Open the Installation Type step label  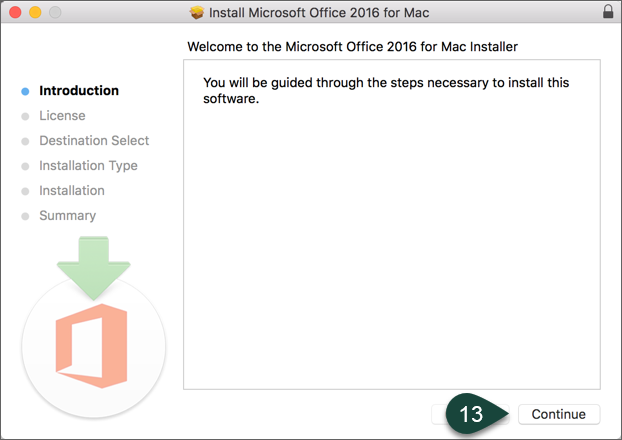[88, 166]
